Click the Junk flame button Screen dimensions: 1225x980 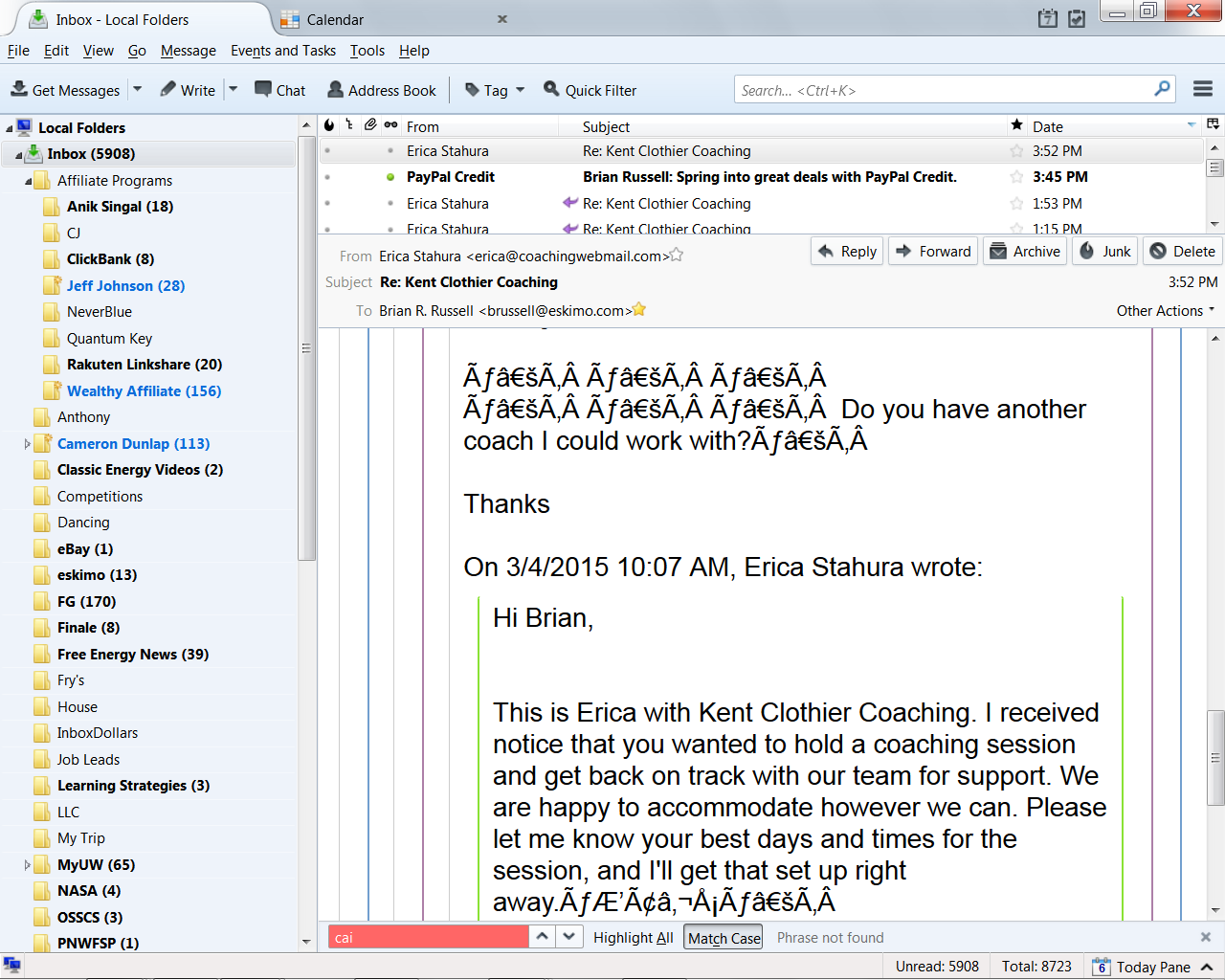pos(1105,251)
